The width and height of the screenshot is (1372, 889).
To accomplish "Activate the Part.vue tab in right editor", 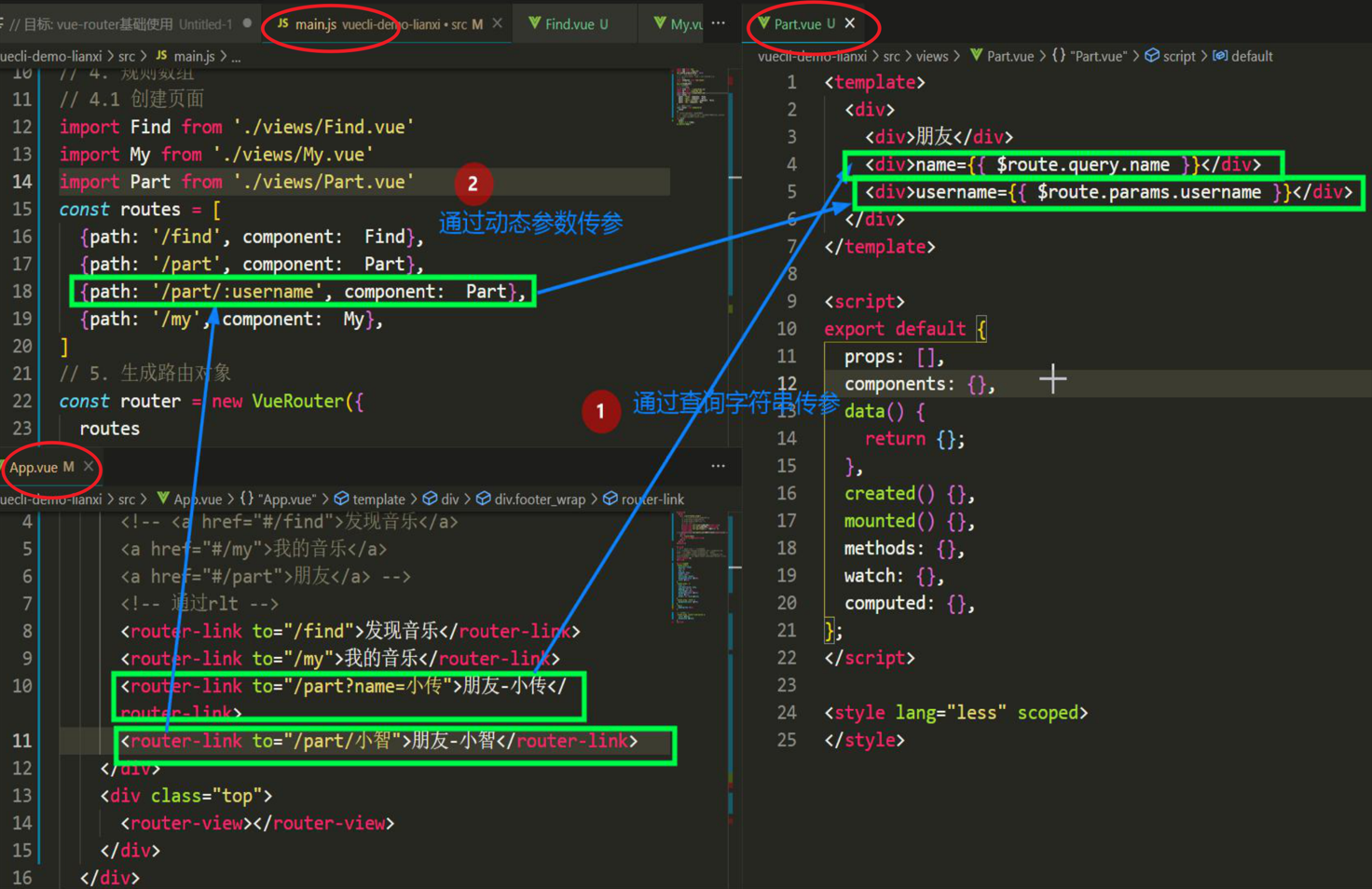I will pyautogui.click(x=804, y=24).
